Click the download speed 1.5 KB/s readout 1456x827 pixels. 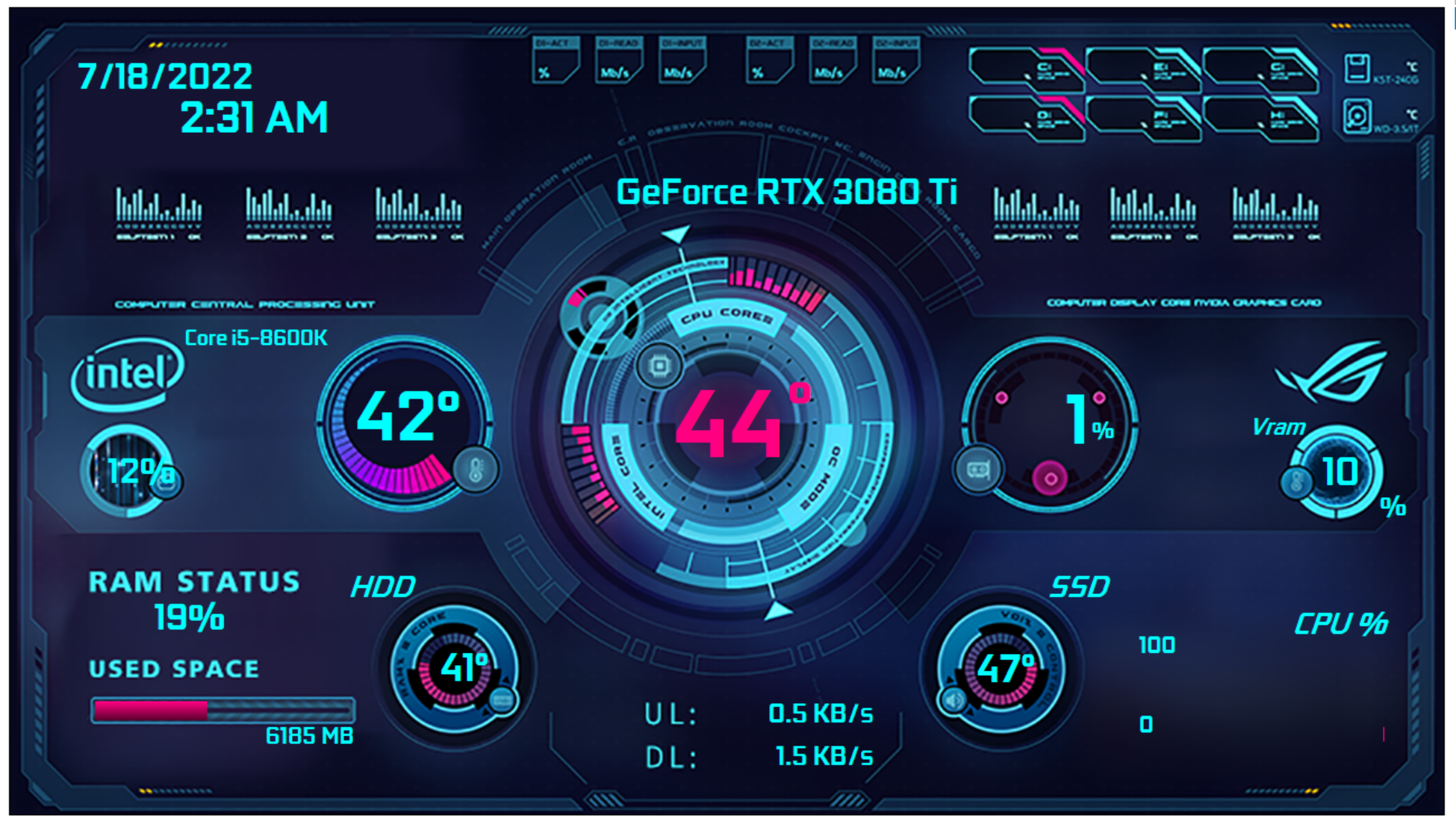824,756
